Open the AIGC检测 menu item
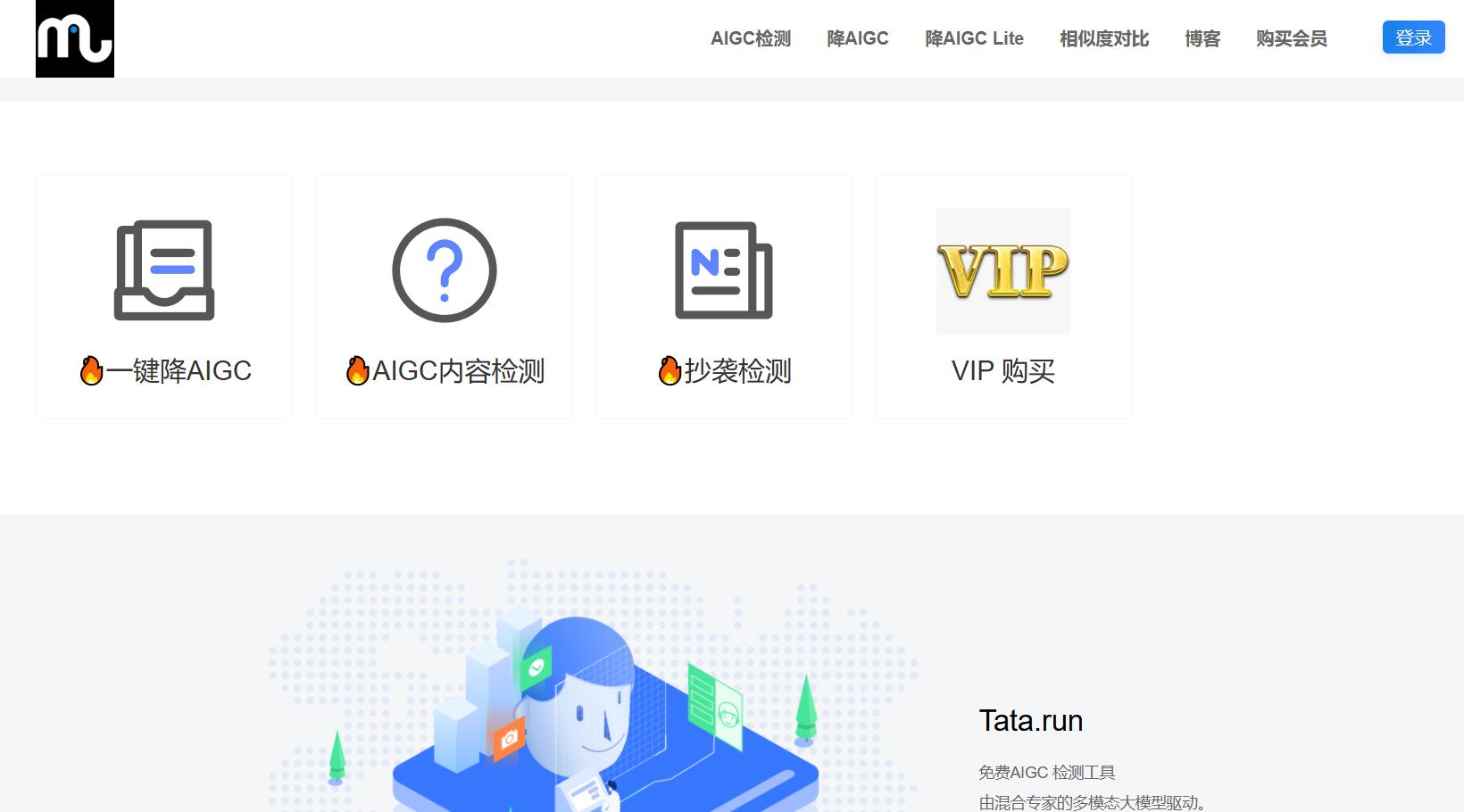1464x812 pixels. point(751,38)
